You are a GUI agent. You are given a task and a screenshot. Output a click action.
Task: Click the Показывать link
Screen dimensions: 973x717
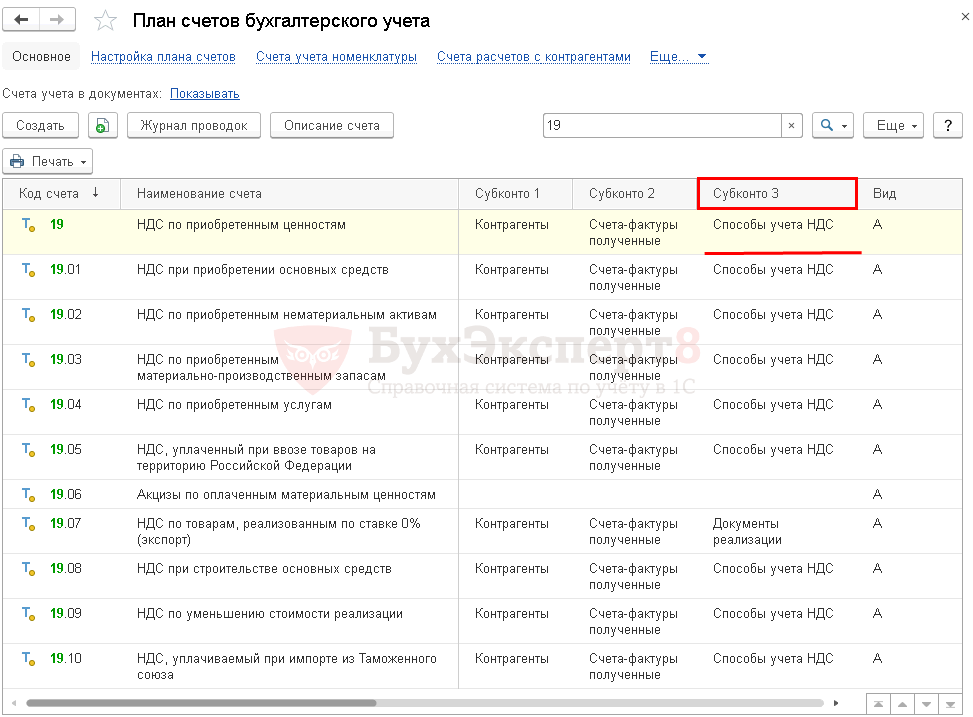click(204, 94)
